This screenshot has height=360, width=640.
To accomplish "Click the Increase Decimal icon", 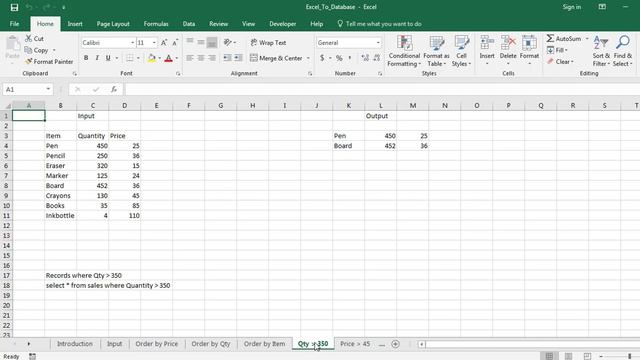I will 365,58.
